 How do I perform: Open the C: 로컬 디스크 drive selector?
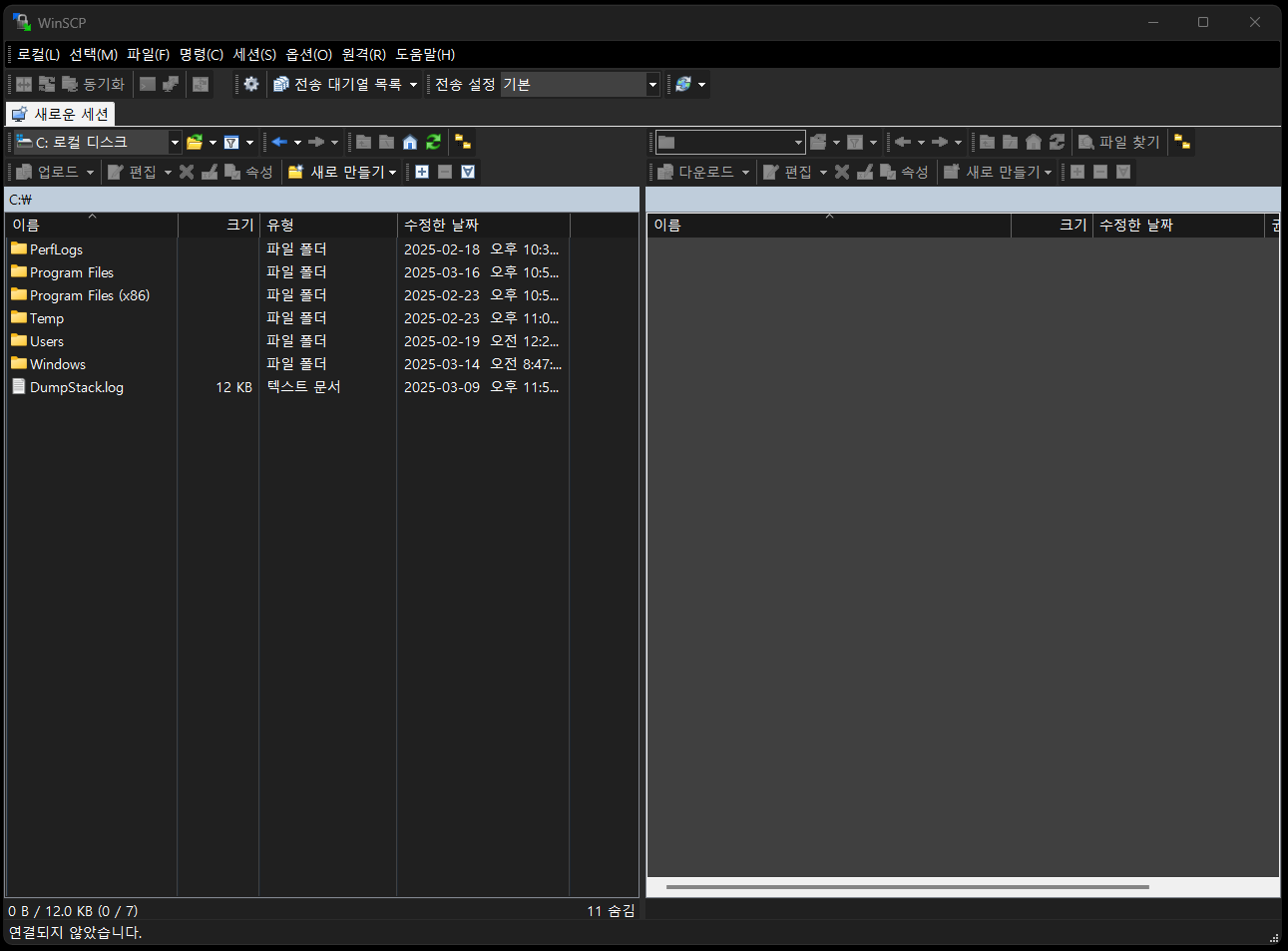(97, 143)
